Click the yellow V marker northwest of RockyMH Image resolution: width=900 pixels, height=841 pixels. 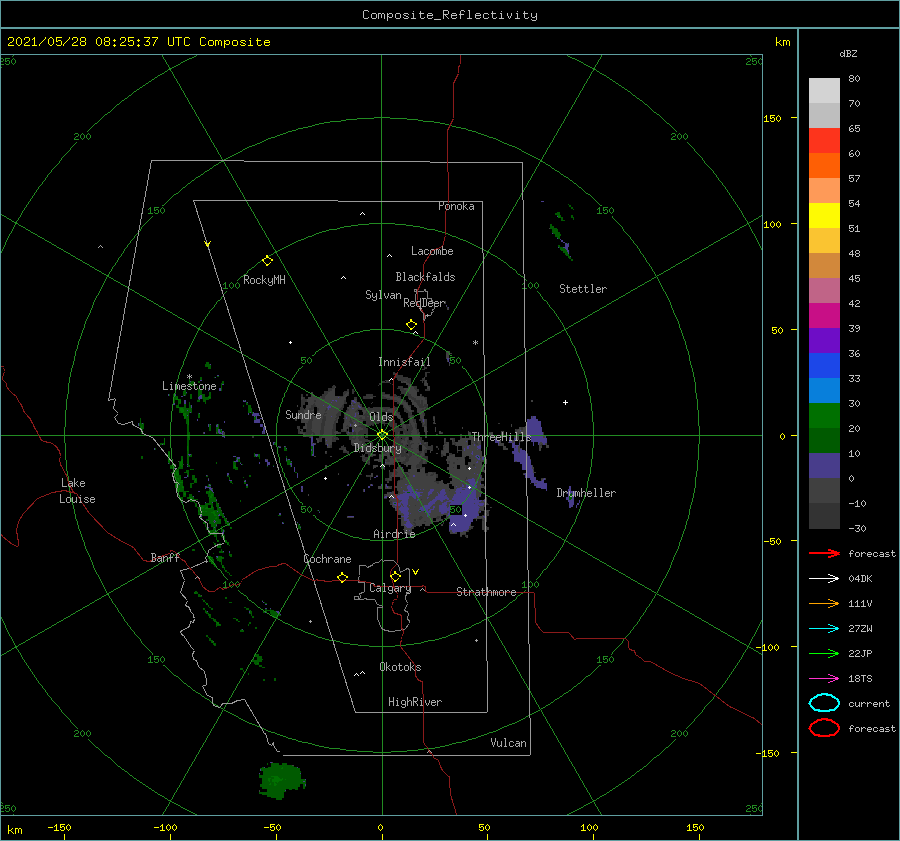(208, 244)
